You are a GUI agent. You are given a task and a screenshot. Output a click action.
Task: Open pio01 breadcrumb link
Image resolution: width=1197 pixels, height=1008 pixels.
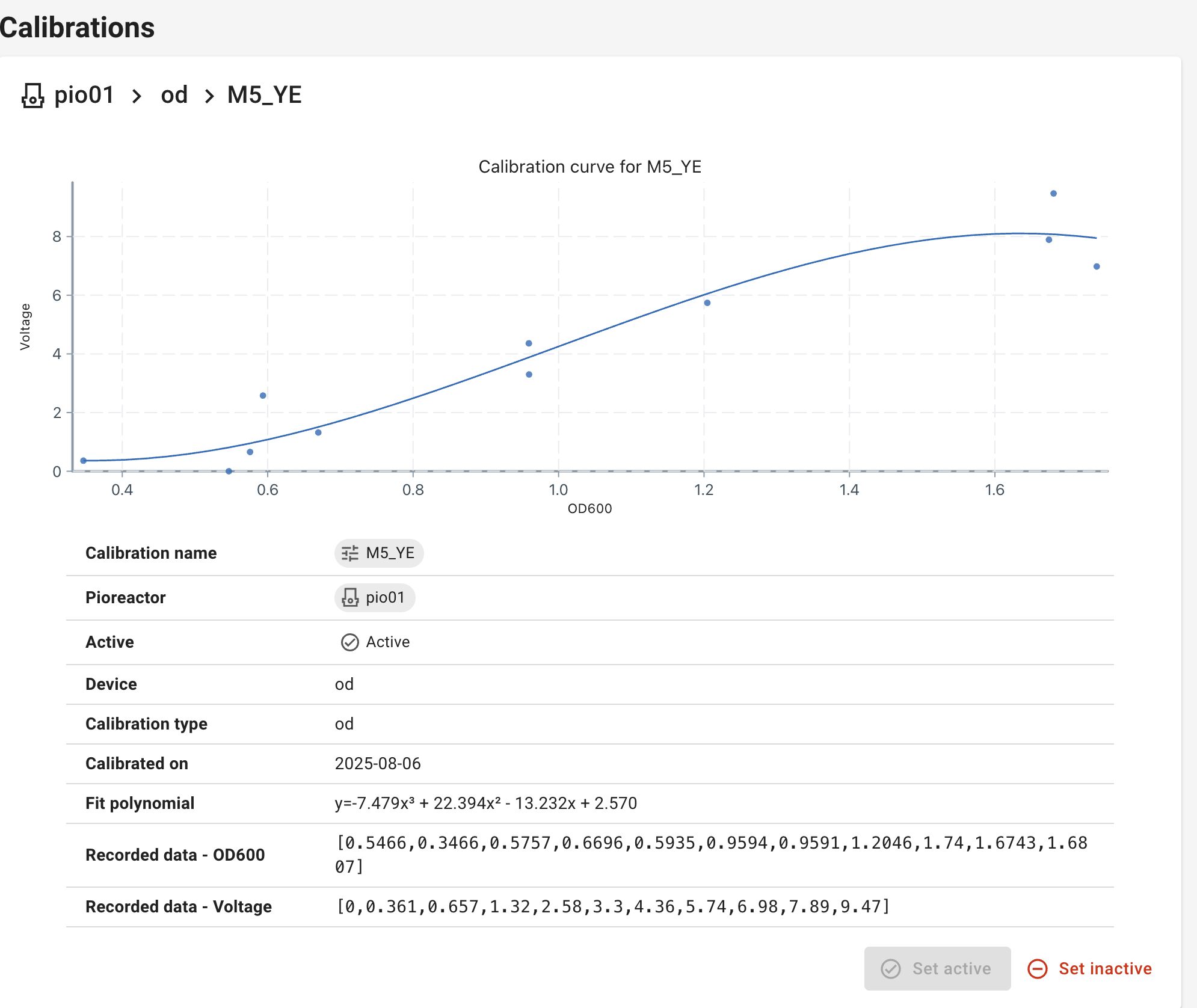[84, 95]
